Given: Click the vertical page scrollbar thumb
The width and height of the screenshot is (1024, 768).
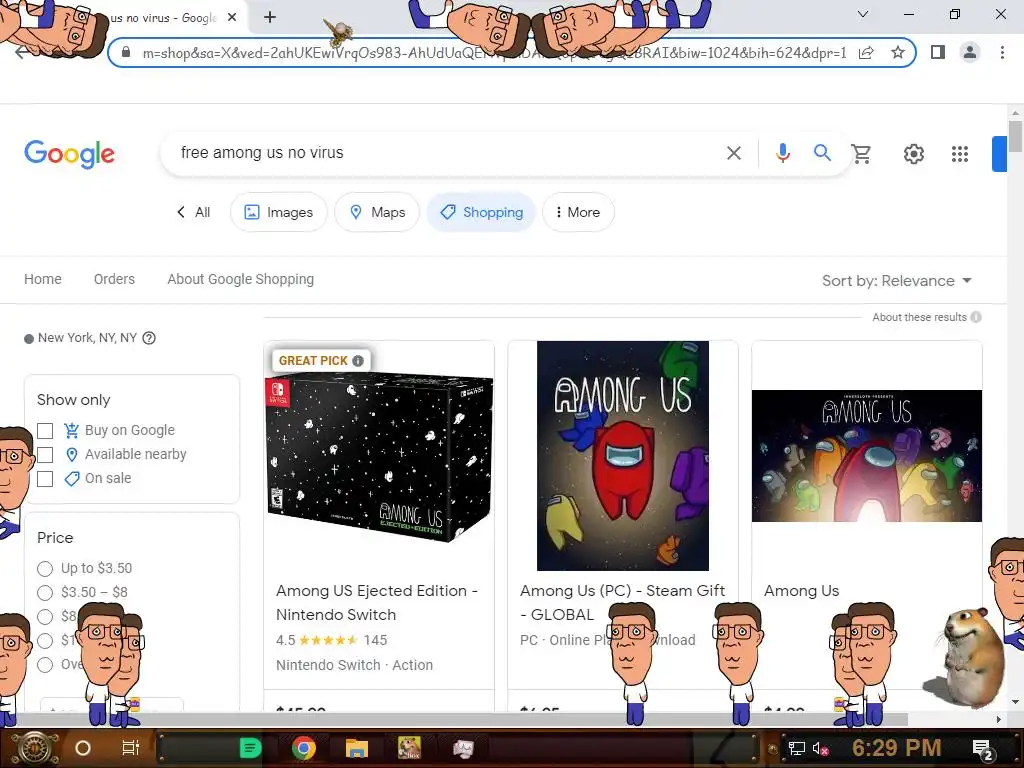Looking at the screenshot, I should click(1015, 136).
